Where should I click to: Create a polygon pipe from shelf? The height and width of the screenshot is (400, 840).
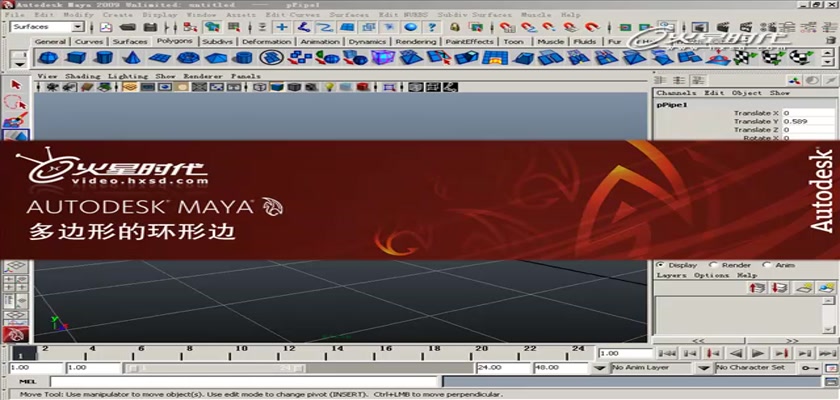point(244,57)
